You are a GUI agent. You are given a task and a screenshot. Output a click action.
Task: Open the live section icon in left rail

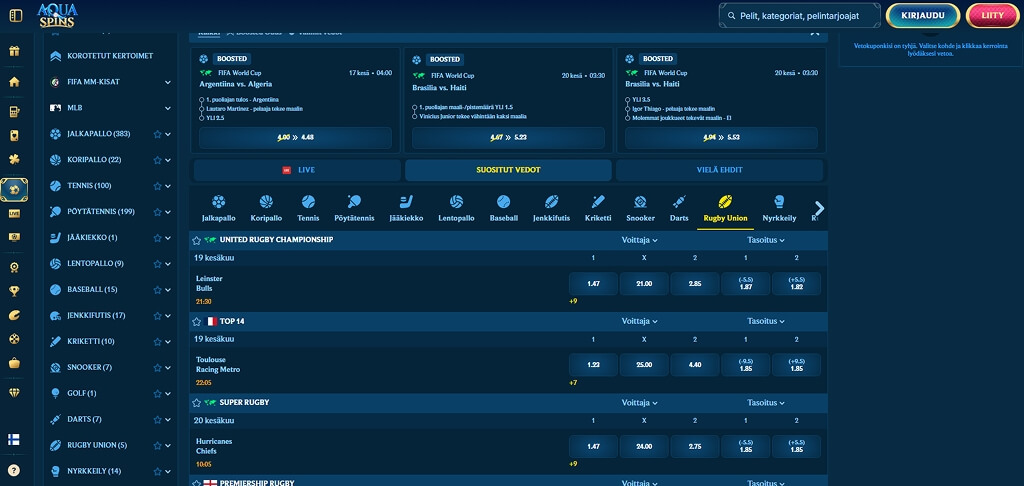pos(14,214)
